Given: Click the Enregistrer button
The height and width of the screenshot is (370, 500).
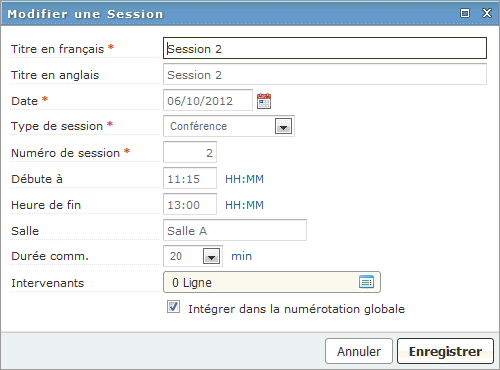Looking at the screenshot, I should 445,351.
